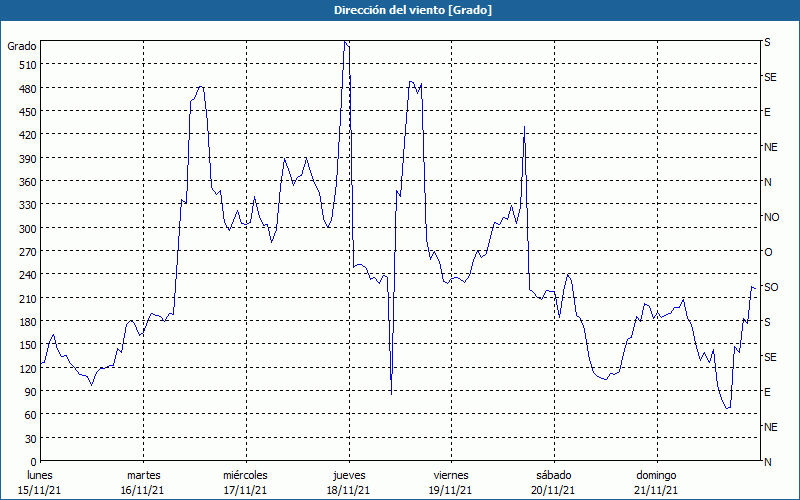The width and height of the screenshot is (800, 500).
Task: Select the date 20/11/21
Action: click(554, 491)
